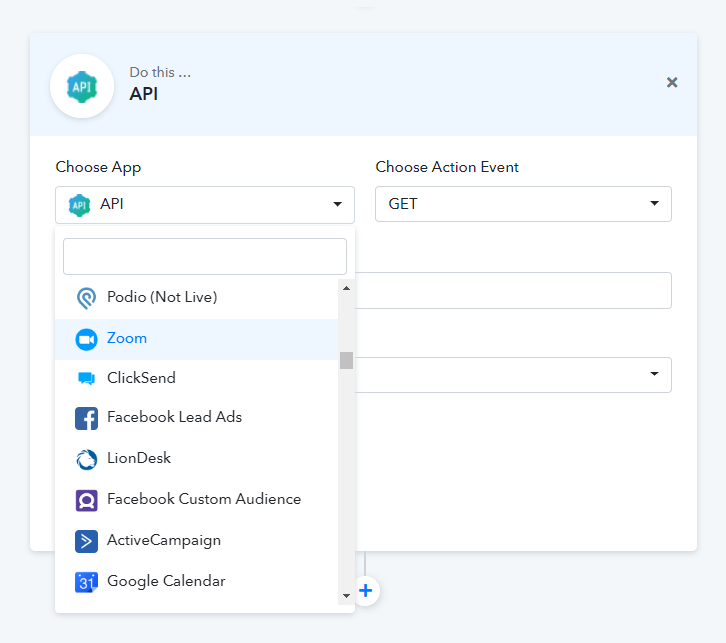Image resolution: width=726 pixels, height=643 pixels.
Task: Click the LionDesk lion icon
Action: [86, 459]
